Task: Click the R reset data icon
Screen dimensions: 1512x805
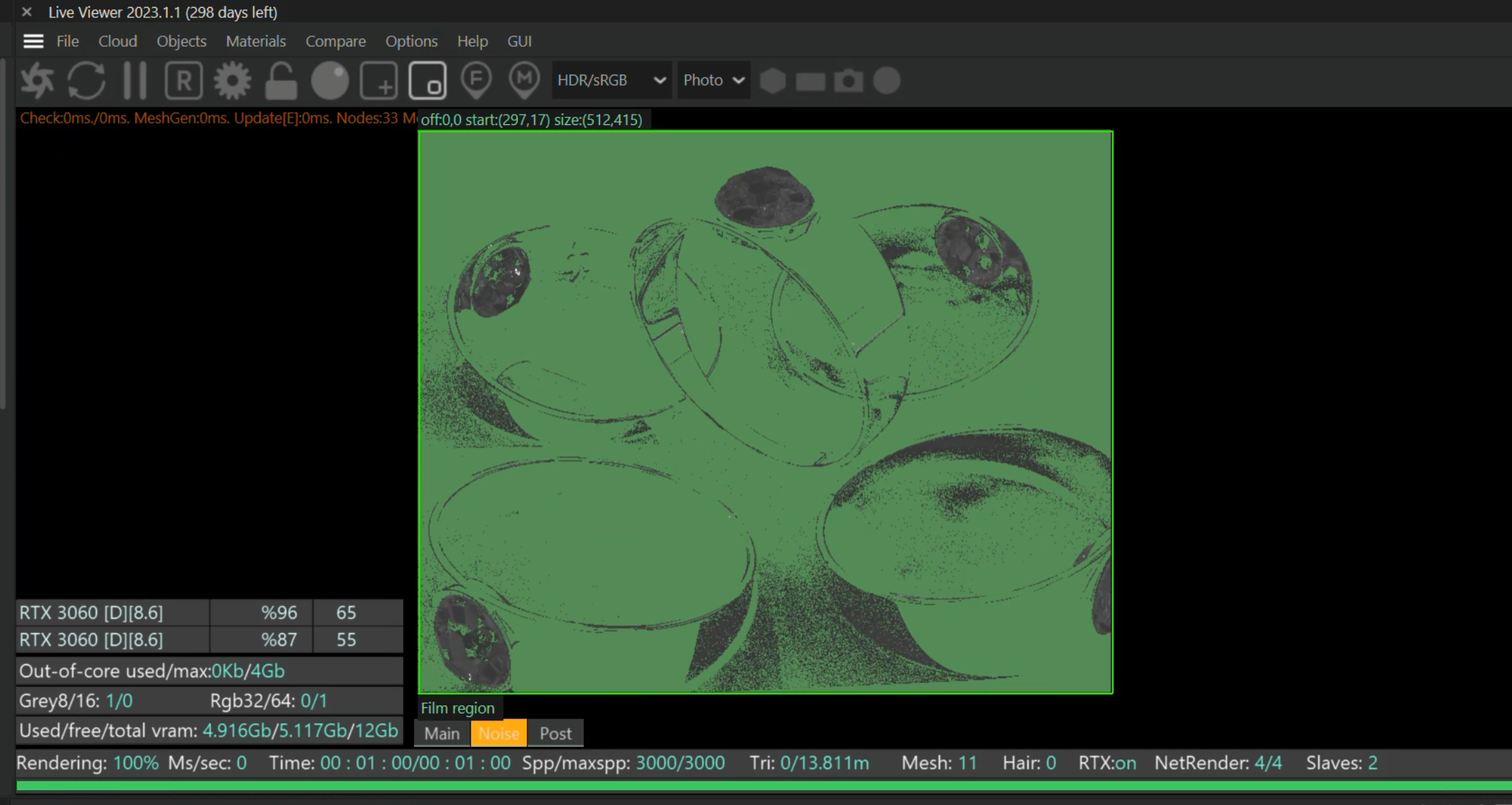Action: [184, 80]
